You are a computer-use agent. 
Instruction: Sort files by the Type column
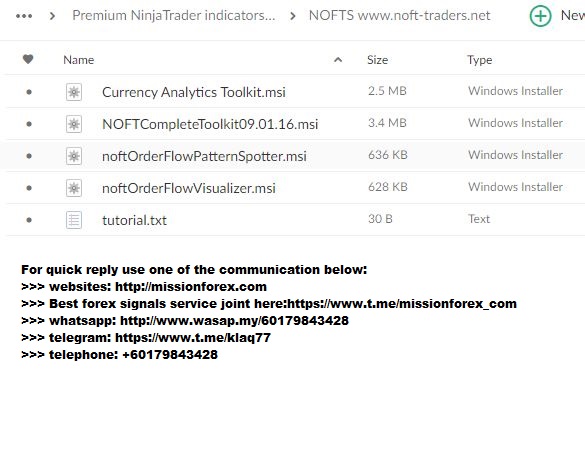(x=479, y=60)
